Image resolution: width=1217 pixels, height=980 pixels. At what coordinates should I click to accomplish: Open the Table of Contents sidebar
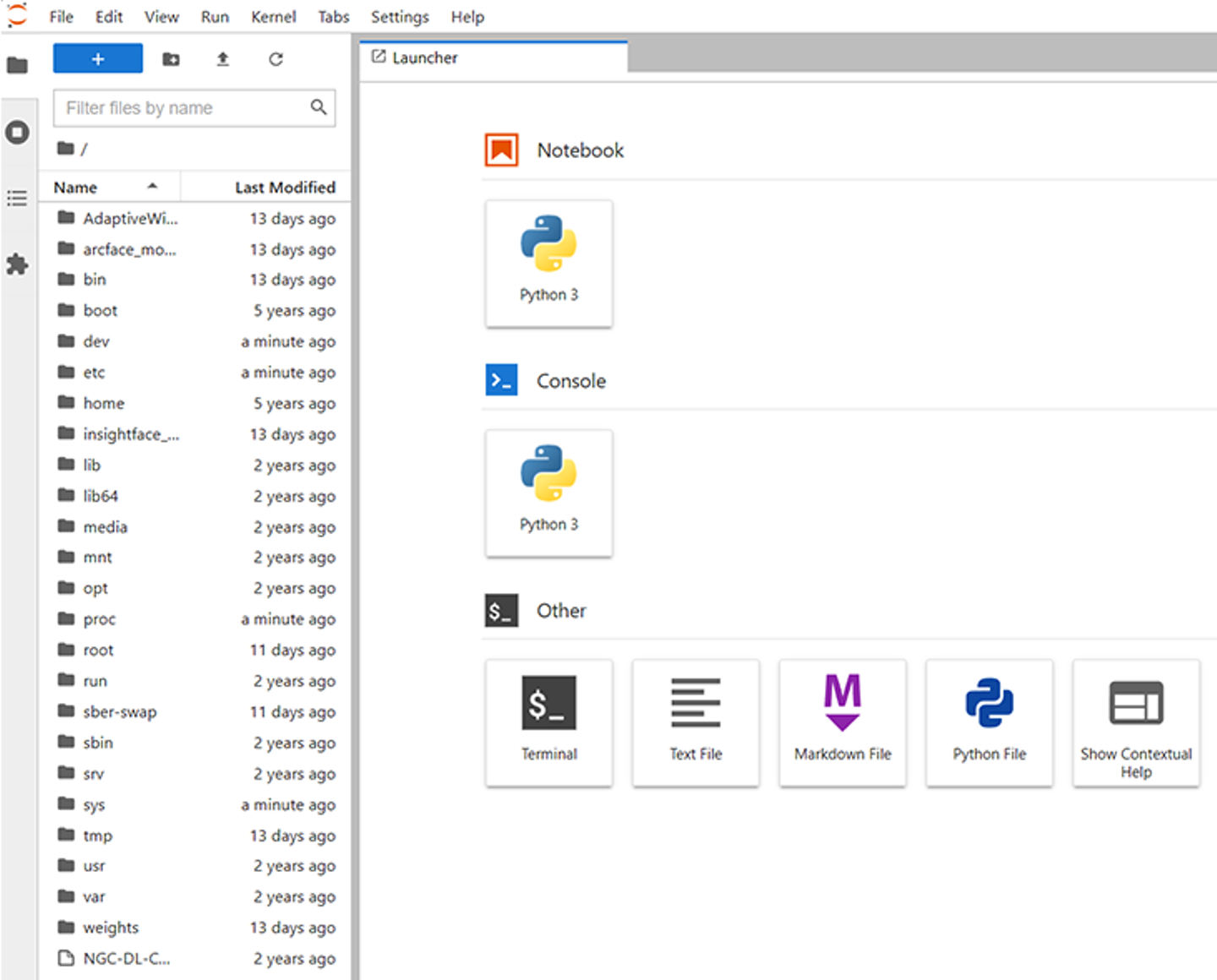point(17,199)
